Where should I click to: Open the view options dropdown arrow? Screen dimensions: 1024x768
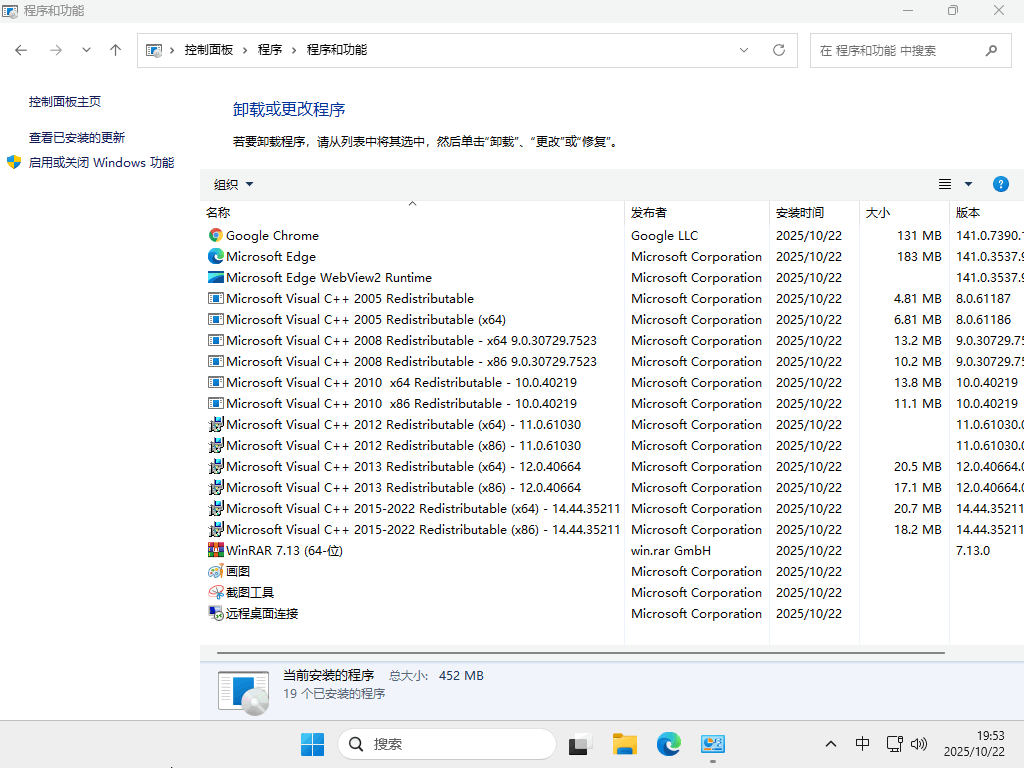[967, 184]
